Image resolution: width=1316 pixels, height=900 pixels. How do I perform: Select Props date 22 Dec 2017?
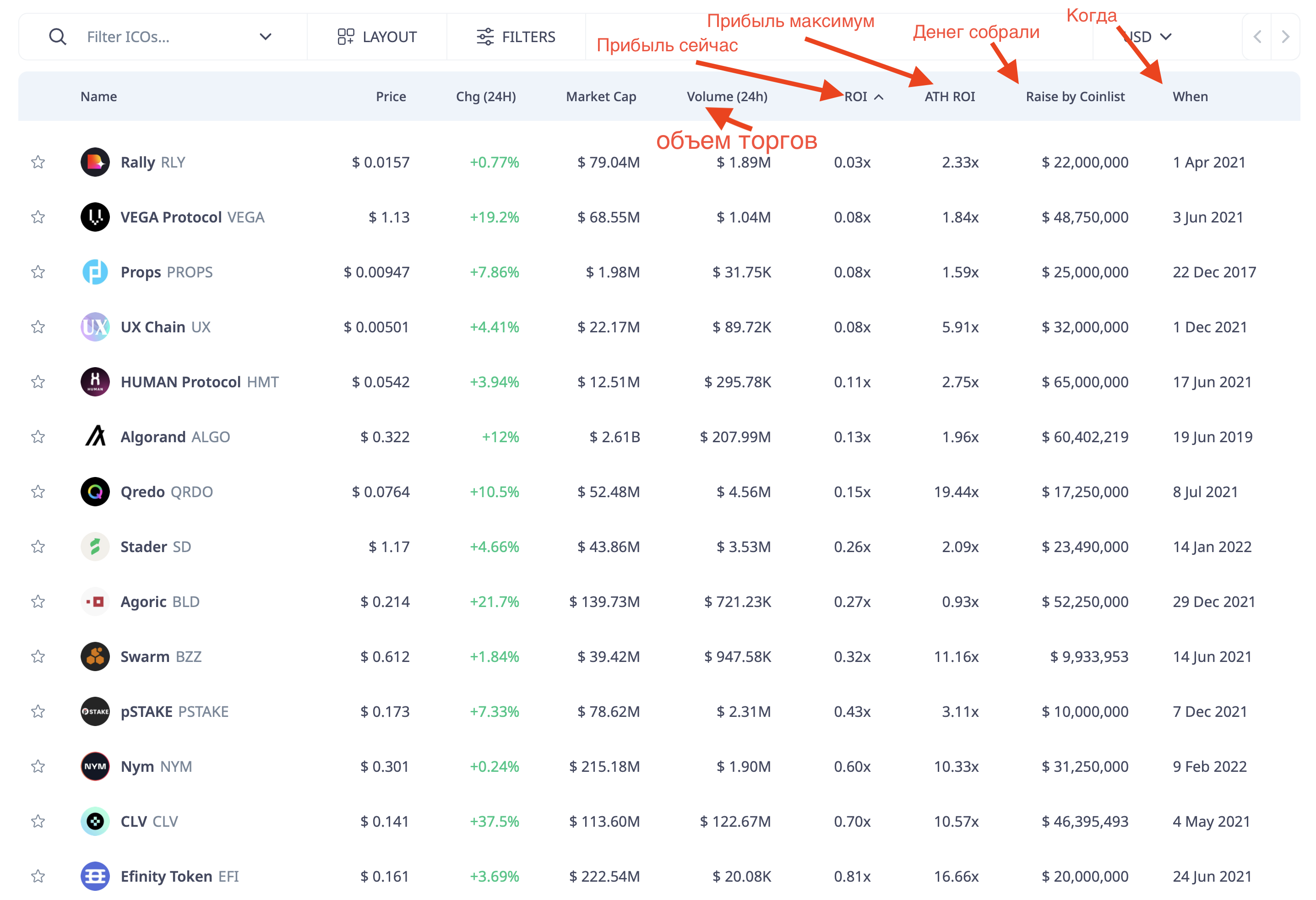point(1214,272)
